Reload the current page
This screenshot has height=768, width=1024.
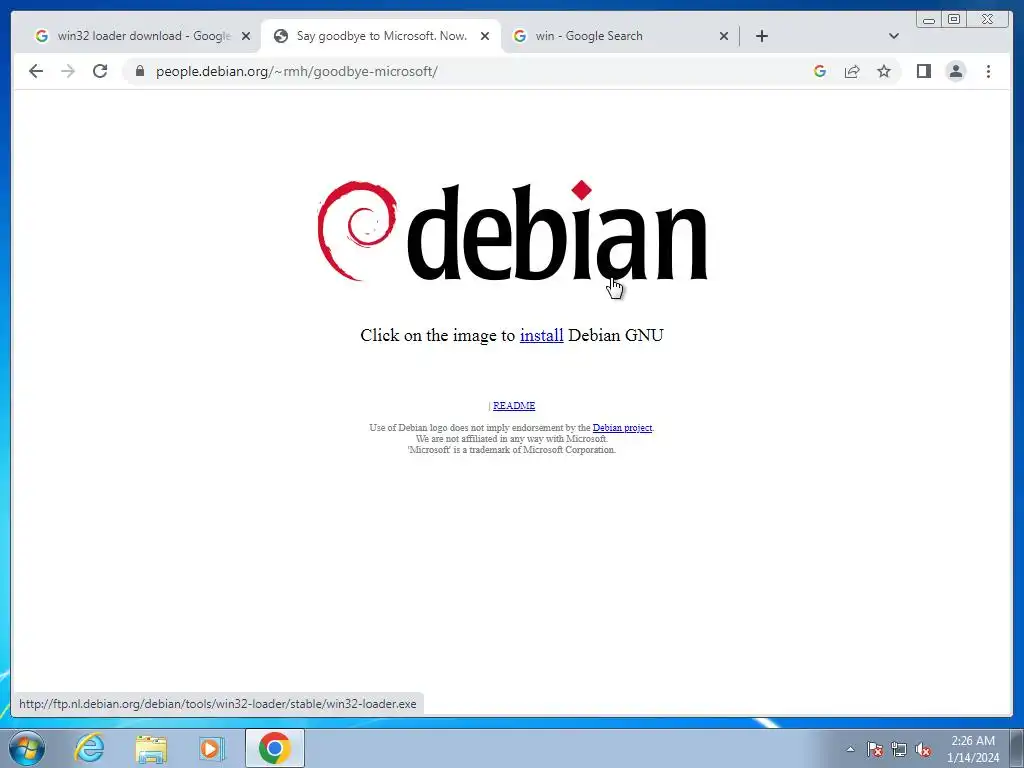100,71
